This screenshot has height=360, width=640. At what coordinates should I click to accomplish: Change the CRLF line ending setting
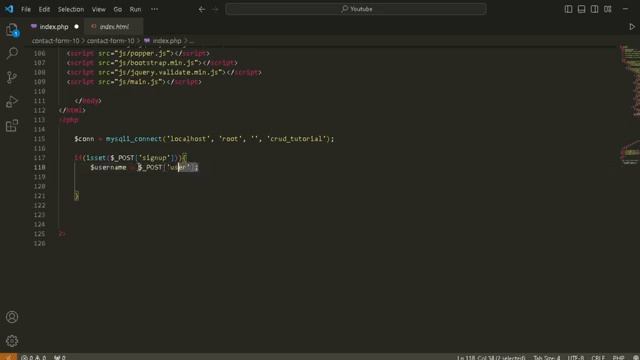click(598, 357)
